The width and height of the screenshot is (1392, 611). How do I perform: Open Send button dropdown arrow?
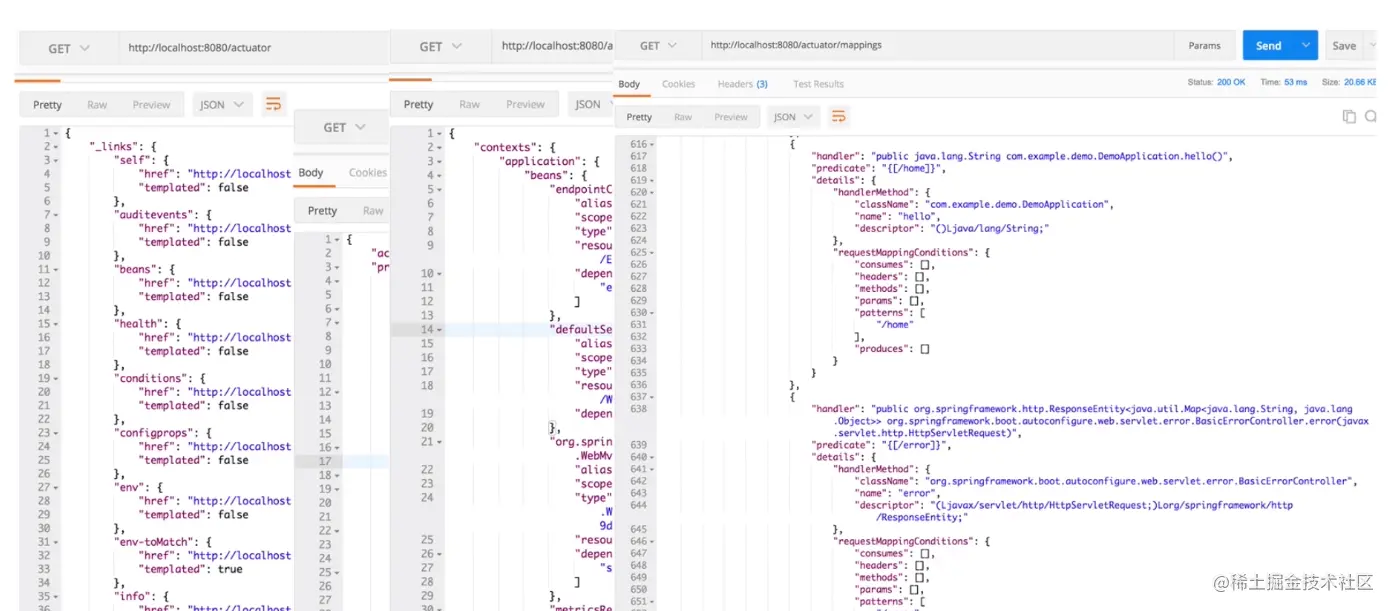point(1306,45)
